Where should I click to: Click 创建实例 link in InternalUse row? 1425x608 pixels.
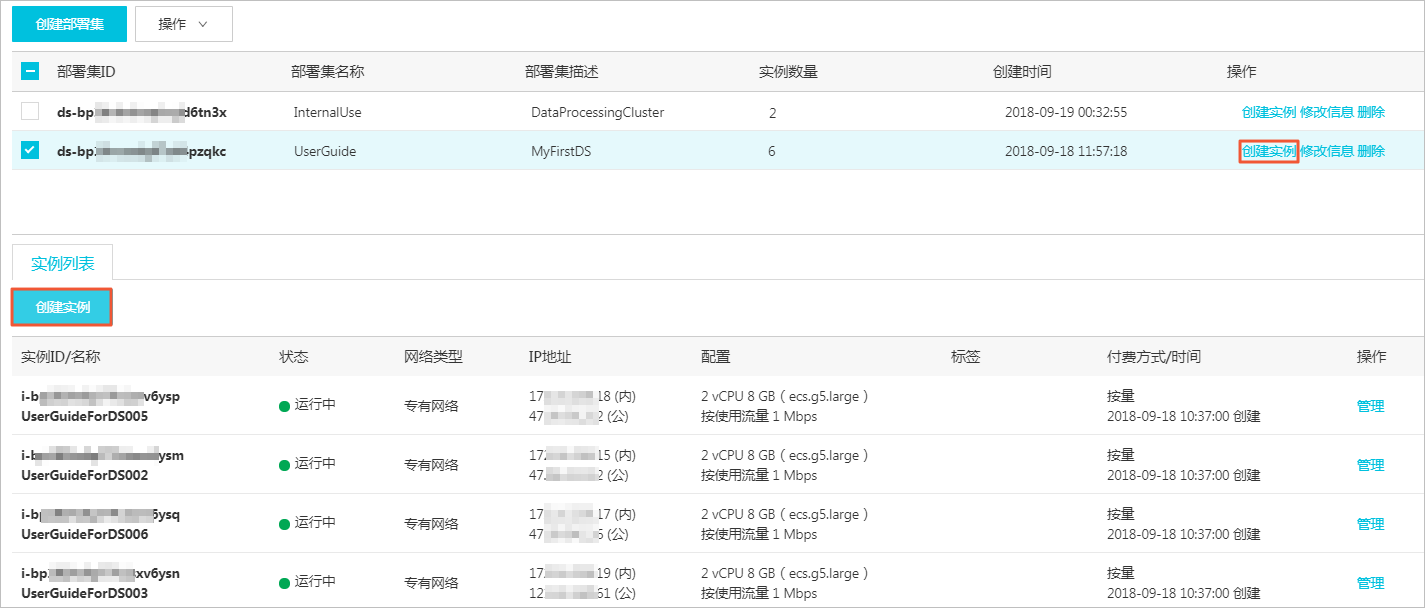[x=1269, y=112]
